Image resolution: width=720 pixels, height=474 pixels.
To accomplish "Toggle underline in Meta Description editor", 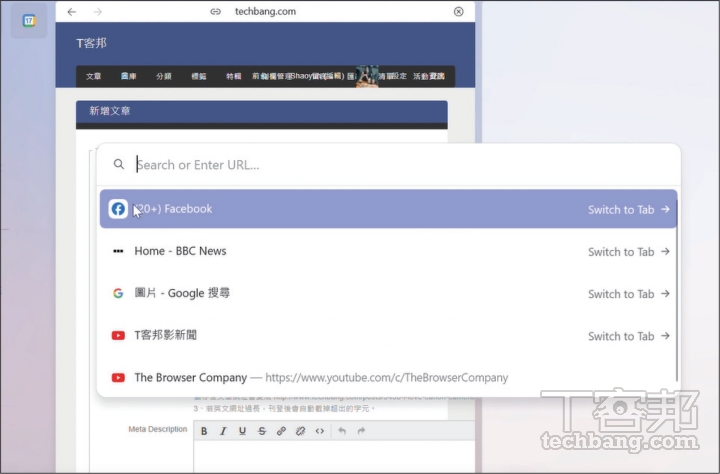I will [x=242, y=431].
